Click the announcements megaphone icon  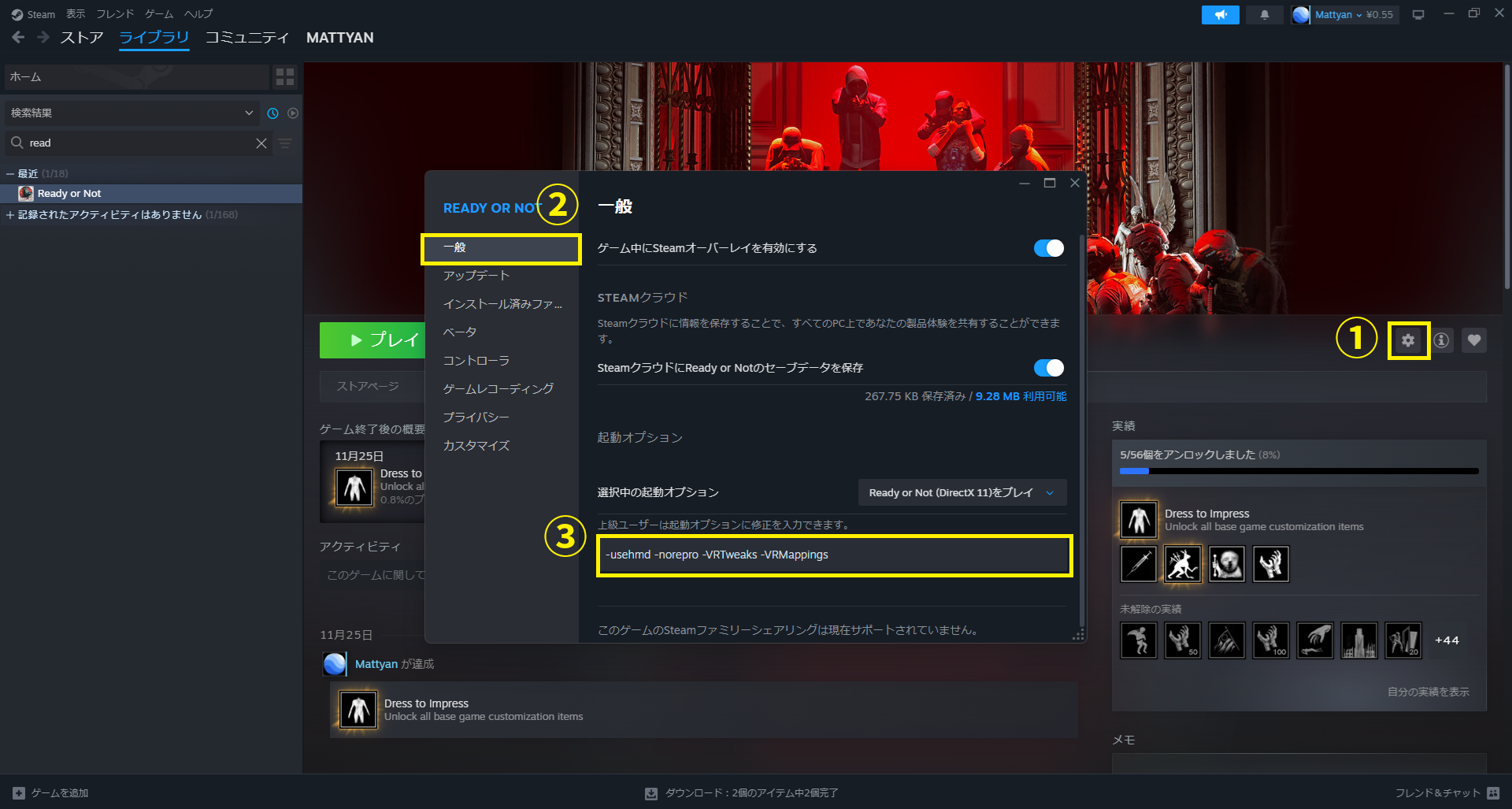click(1220, 15)
